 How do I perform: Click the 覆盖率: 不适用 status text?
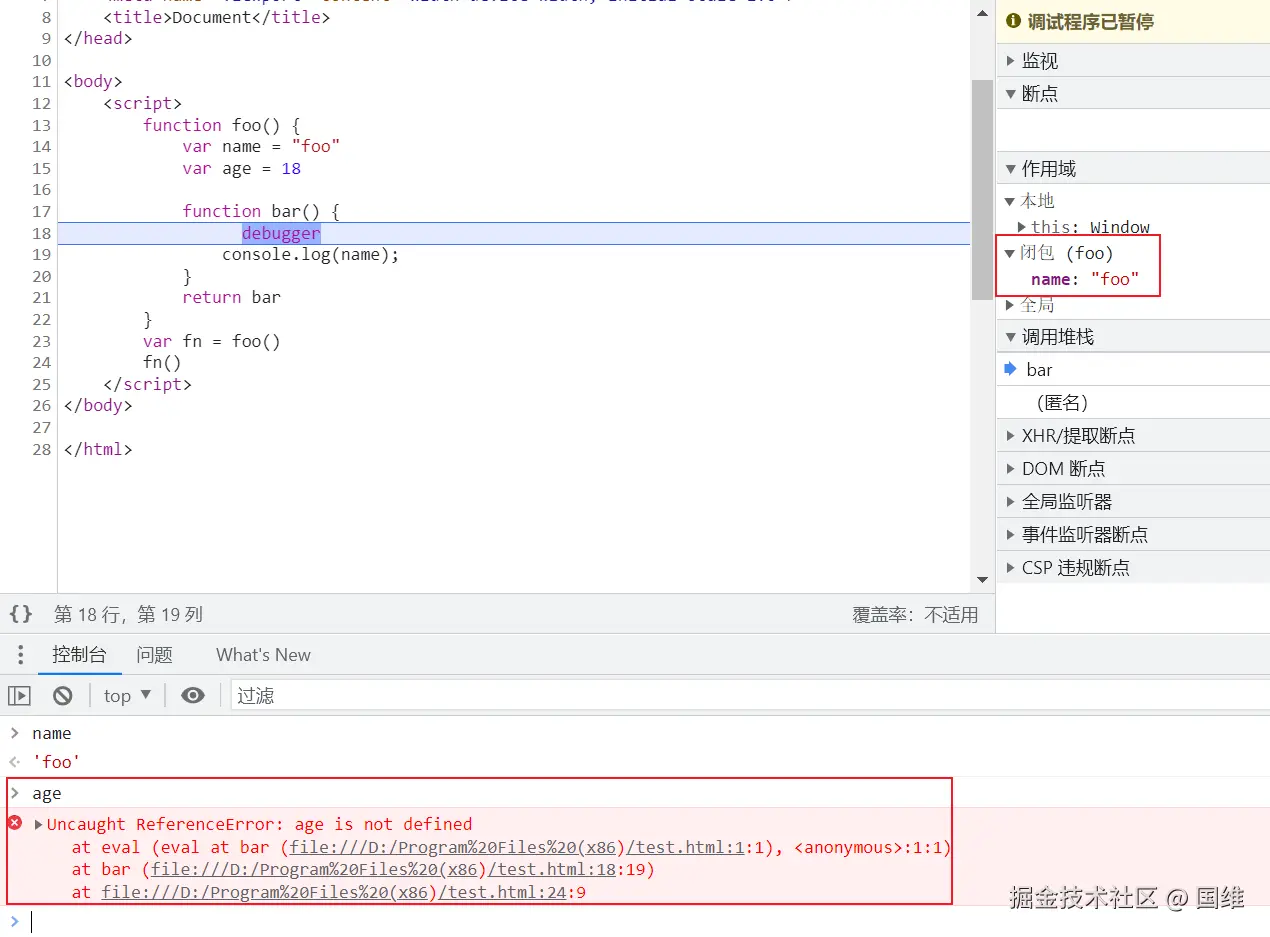point(915,615)
